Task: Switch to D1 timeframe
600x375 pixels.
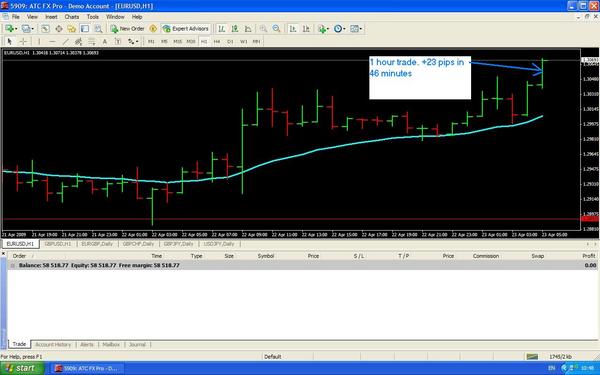Action: [x=230, y=41]
